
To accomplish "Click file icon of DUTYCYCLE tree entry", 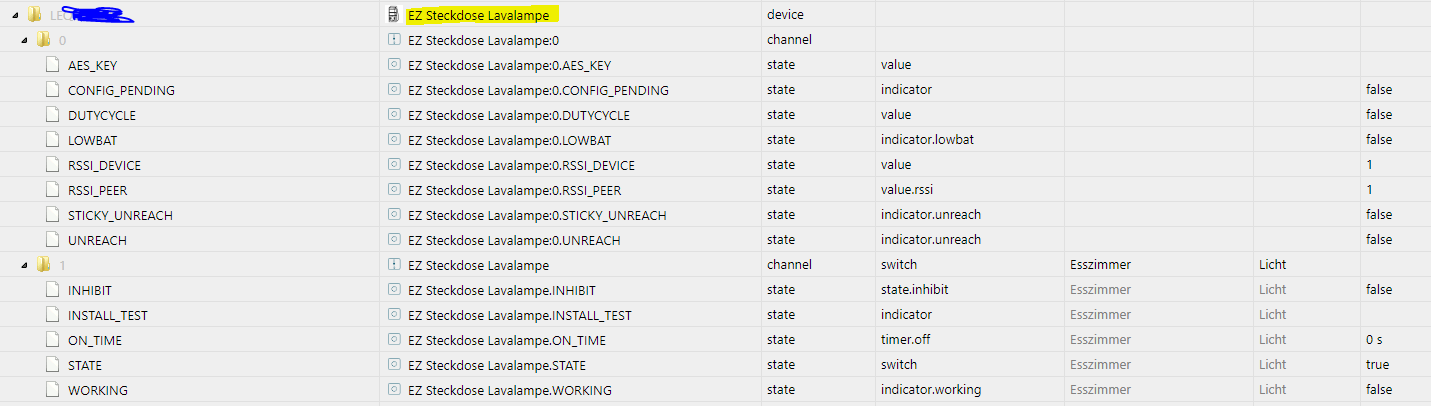I will [x=53, y=115].
